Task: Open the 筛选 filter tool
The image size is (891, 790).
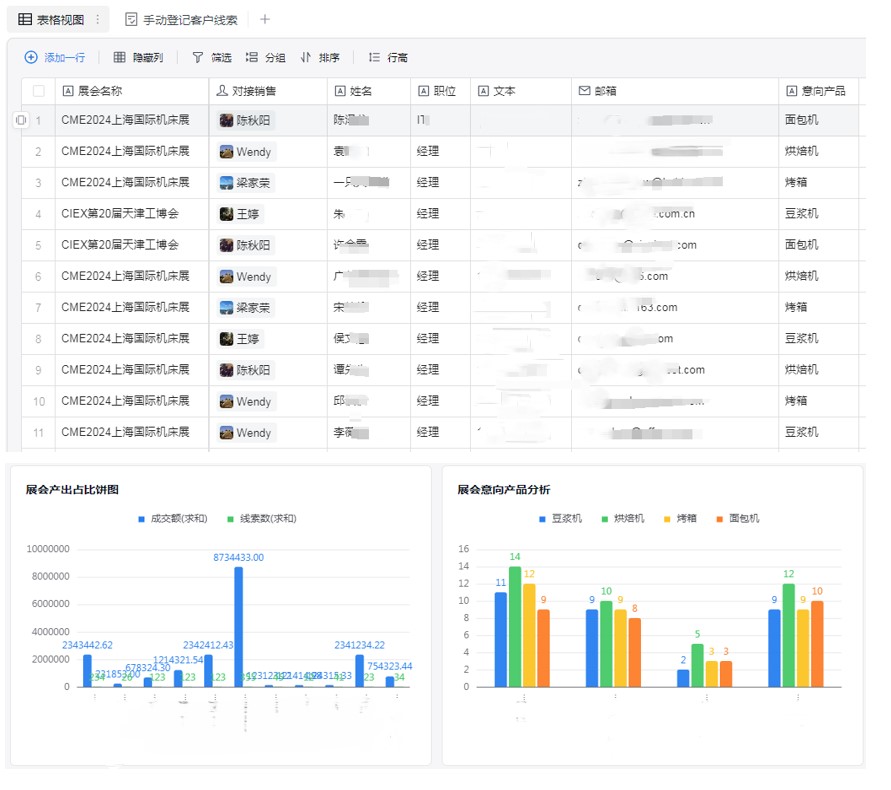Action: coord(211,58)
